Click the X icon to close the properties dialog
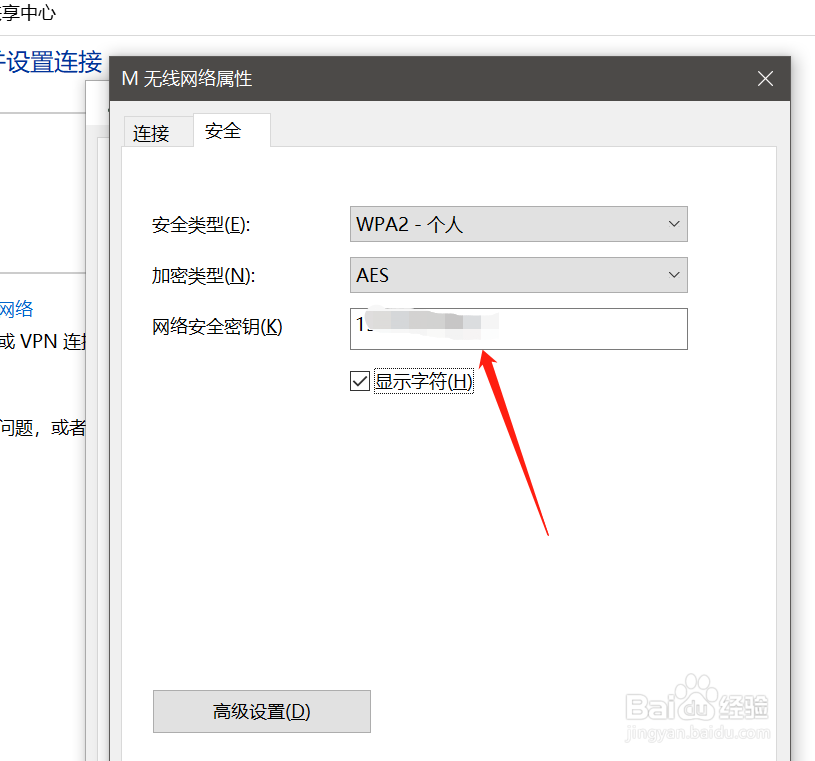Image resolution: width=815 pixels, height=761 pixels. coord(765,78)
